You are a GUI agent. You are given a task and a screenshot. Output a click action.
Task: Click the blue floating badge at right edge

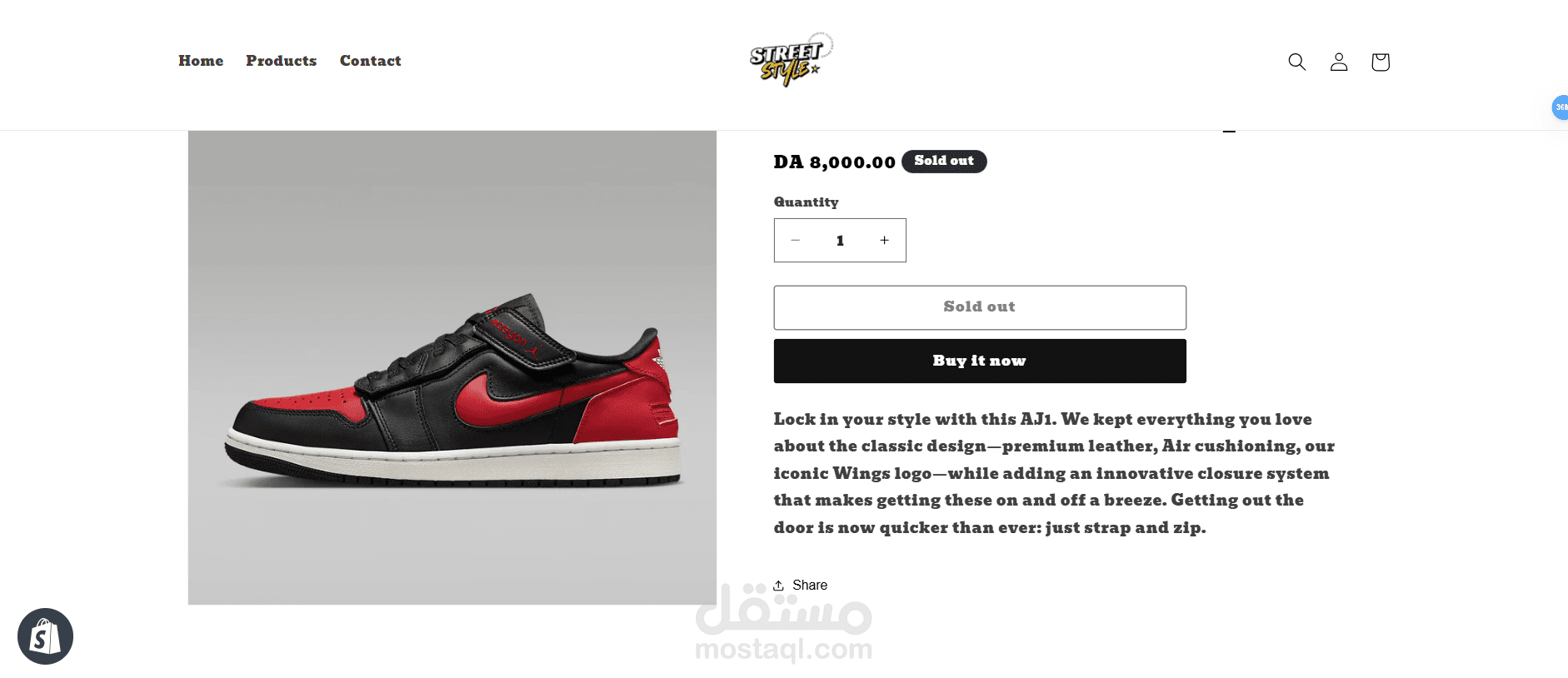(1561, 107)
